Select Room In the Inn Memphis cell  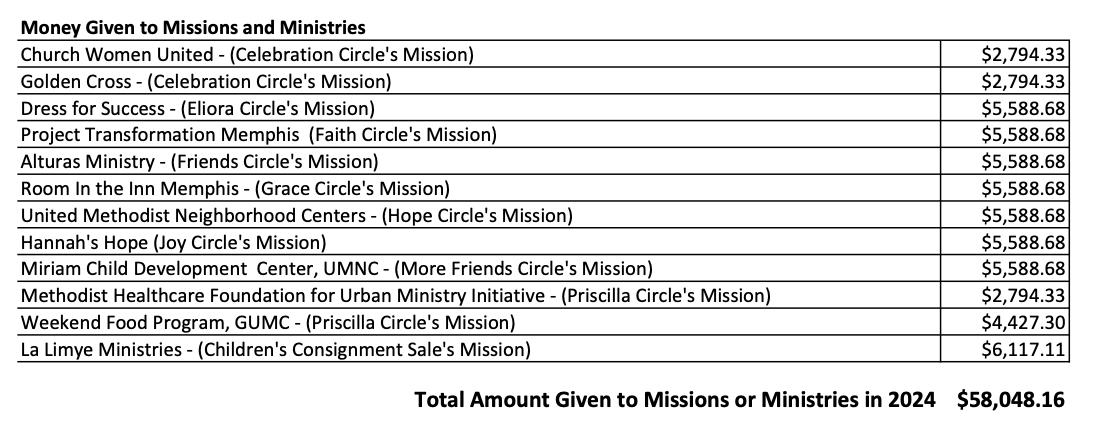tap(235, 188)
